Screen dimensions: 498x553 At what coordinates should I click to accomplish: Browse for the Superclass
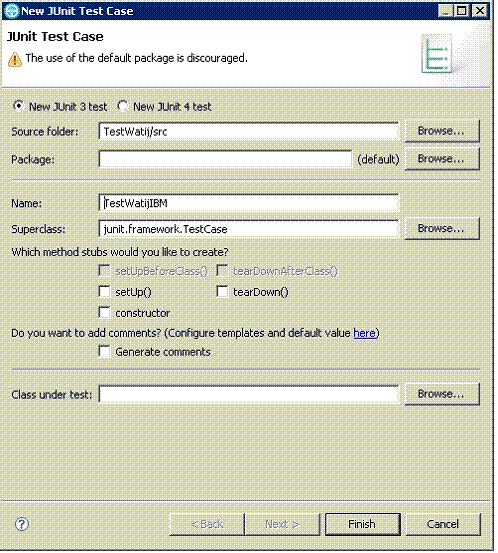[x=442, y=229]
